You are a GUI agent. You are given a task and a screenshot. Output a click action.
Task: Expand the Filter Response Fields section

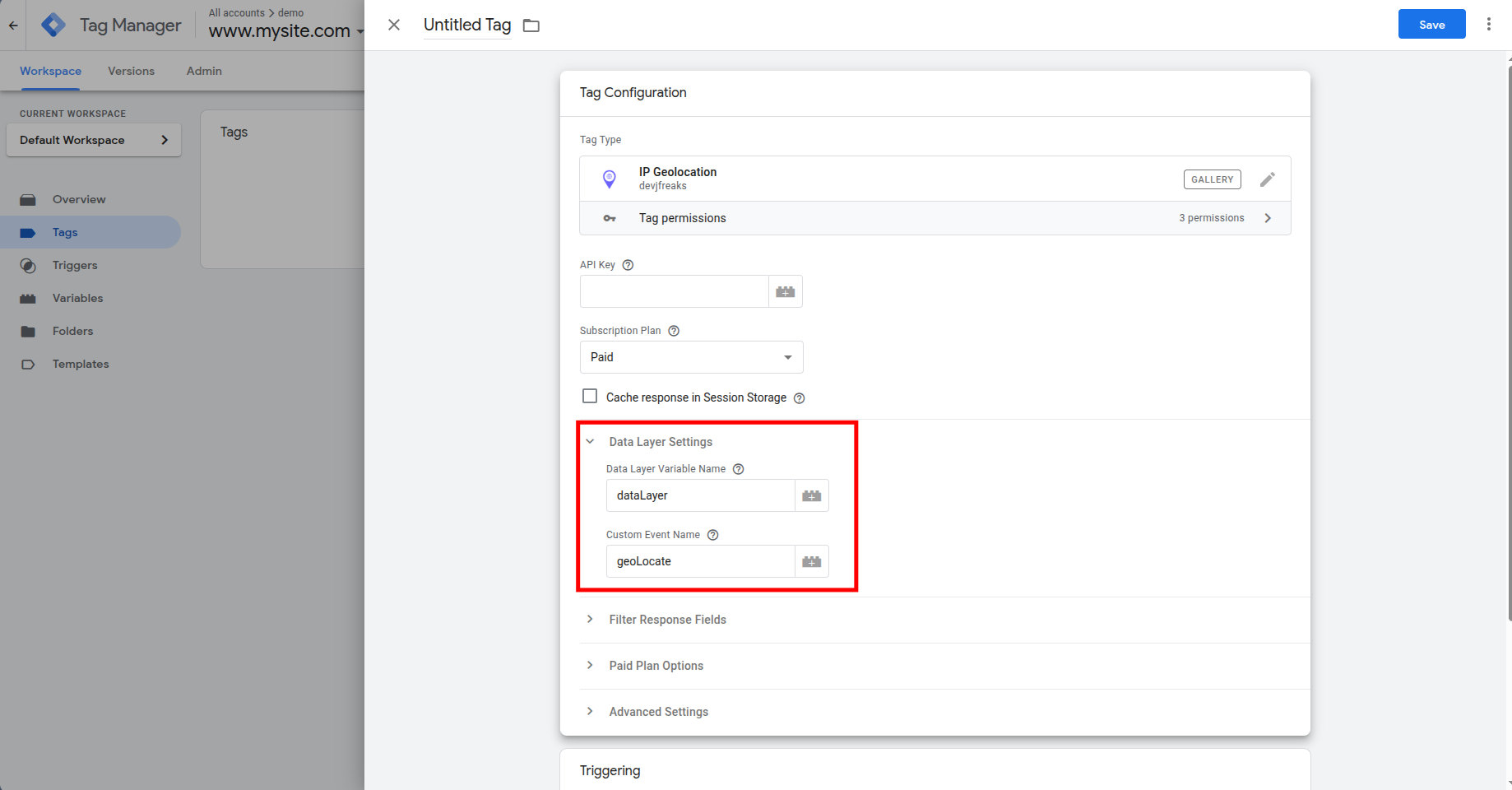[x=590, y=619]
